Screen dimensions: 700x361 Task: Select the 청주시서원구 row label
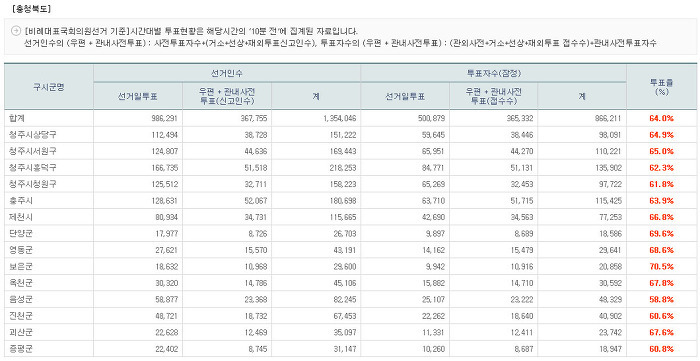click(x=33, y=151)
